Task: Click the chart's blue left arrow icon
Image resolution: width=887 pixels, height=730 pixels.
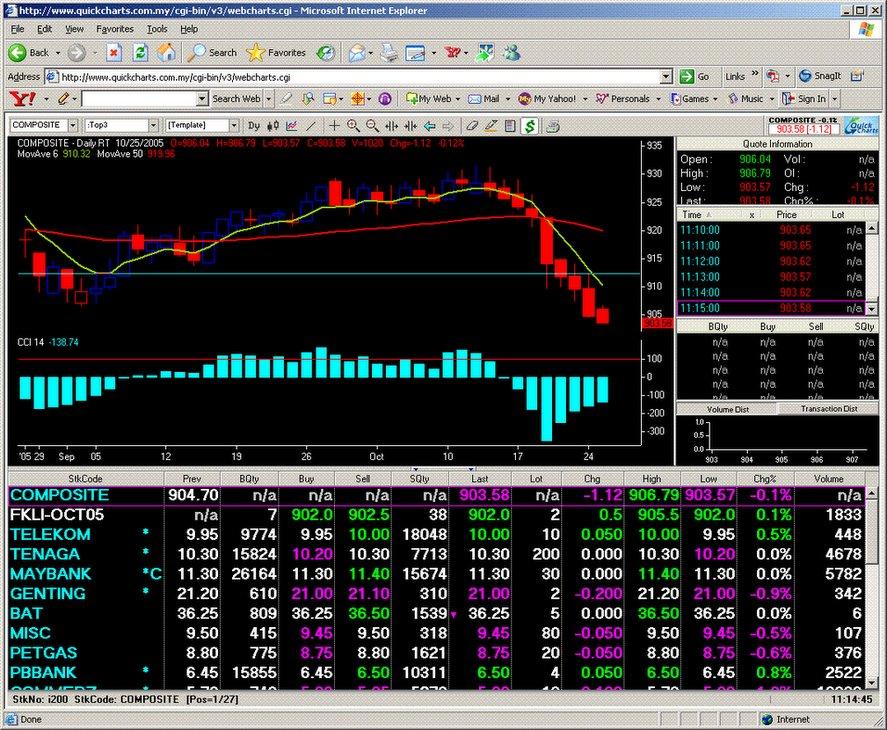Action: pyautogui.click(x=430, y=126)
